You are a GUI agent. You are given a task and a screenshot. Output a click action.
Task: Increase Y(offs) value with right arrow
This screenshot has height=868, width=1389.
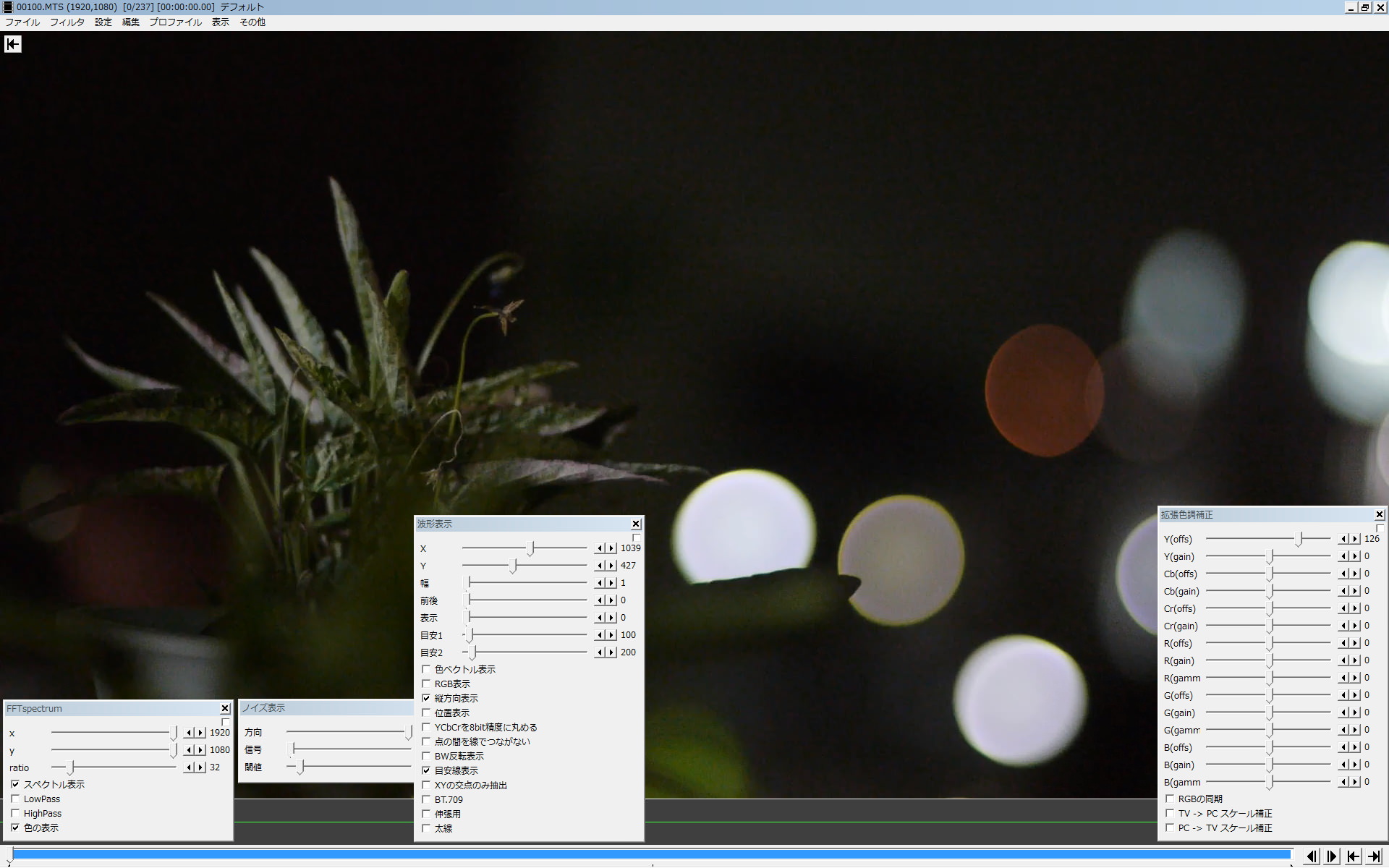[1355, 539]
